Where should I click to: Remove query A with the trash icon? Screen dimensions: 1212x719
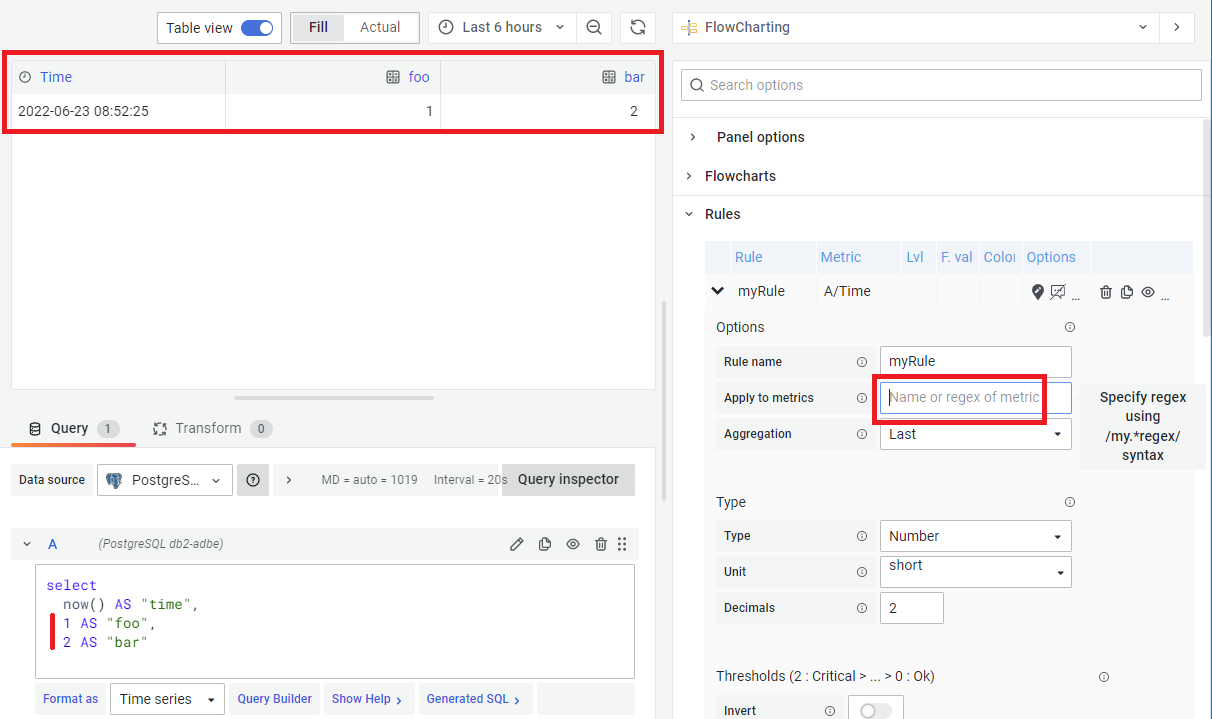(x=601, y=544)
